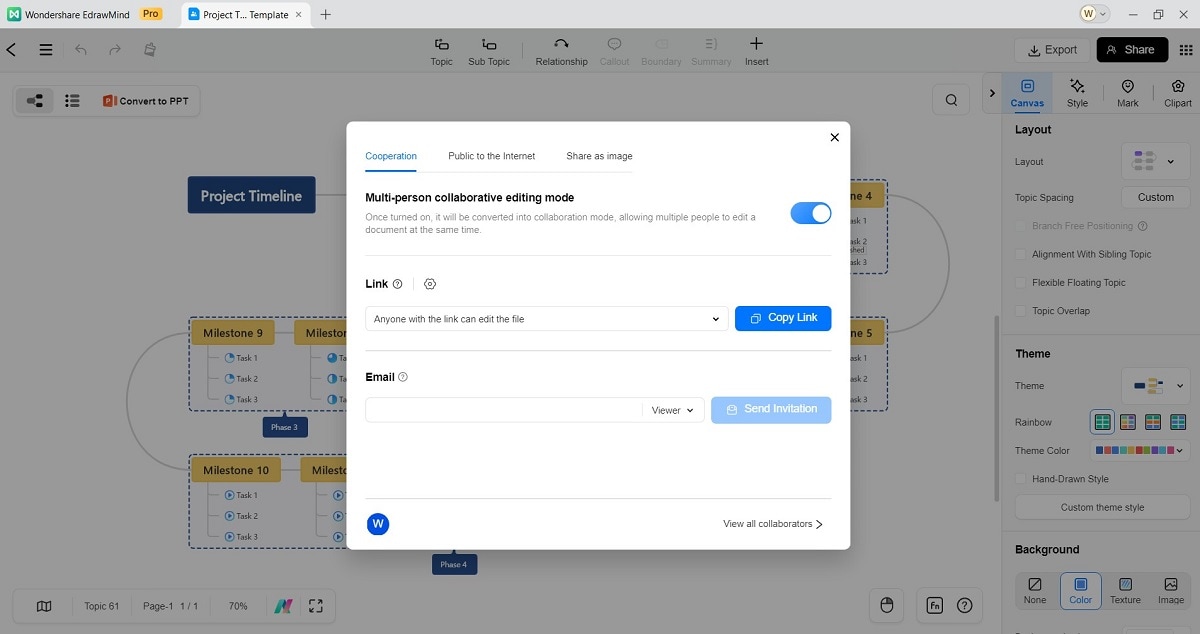
Task: Open the Viewer role dropdown
Action: pos(672,410)
